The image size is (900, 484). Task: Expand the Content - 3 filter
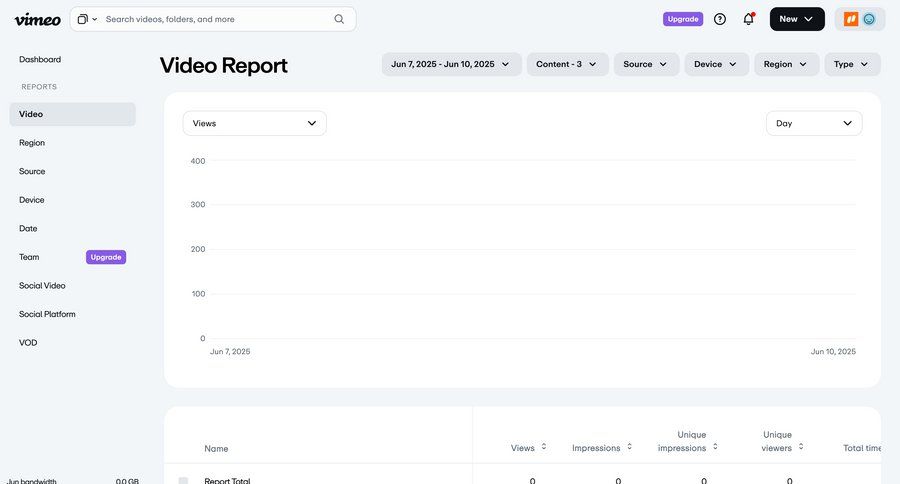pyautogui.click(x=567, y=64)
